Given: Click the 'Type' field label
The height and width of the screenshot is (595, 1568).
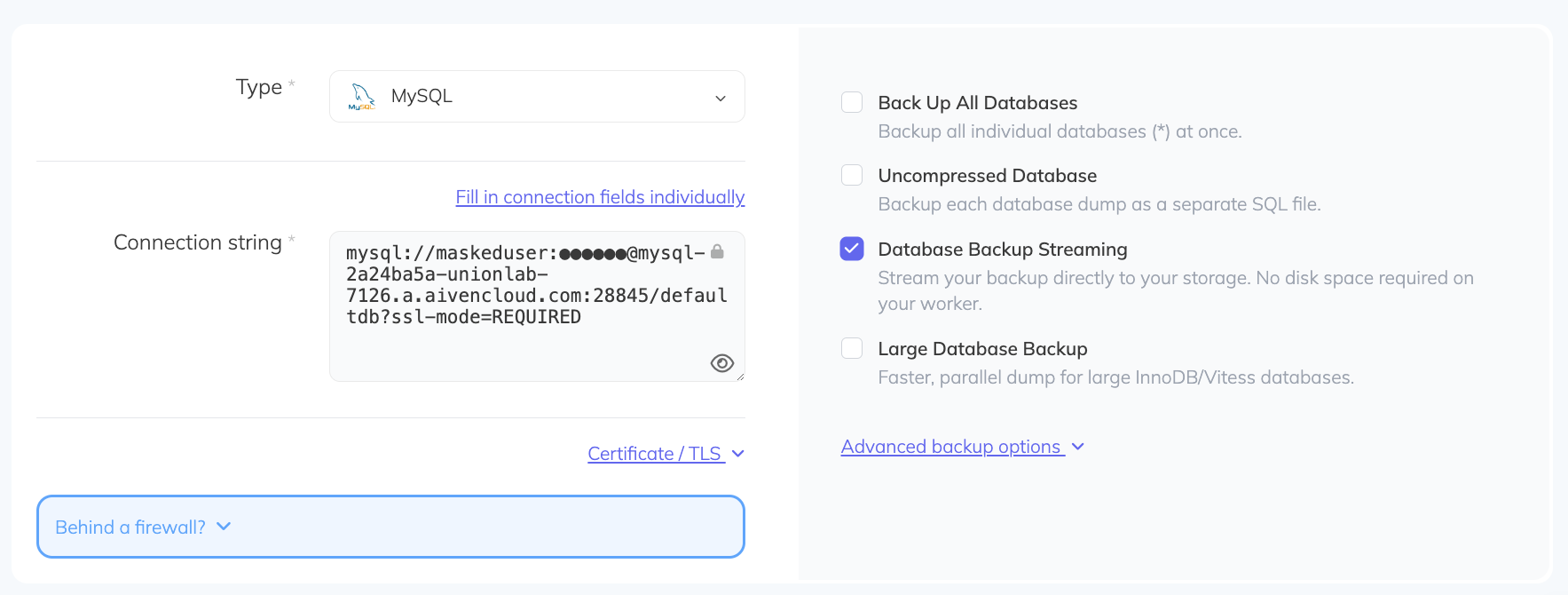Looking at the screenshot, I should coord(259,87).
